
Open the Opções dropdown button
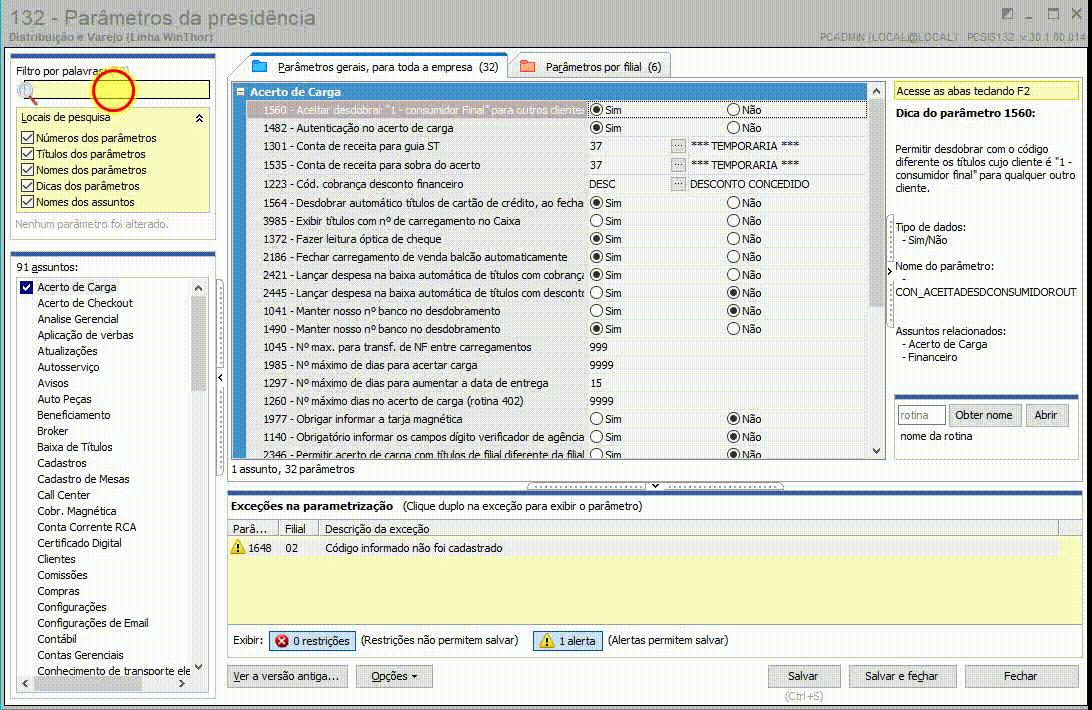394,676
